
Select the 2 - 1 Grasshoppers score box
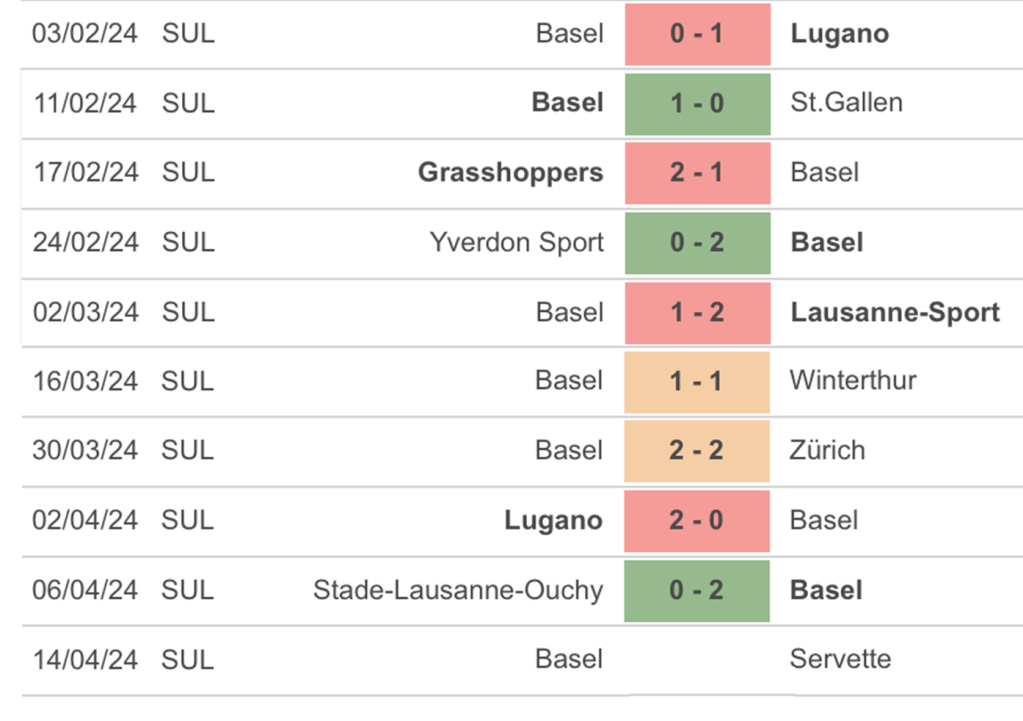(697, 173)
